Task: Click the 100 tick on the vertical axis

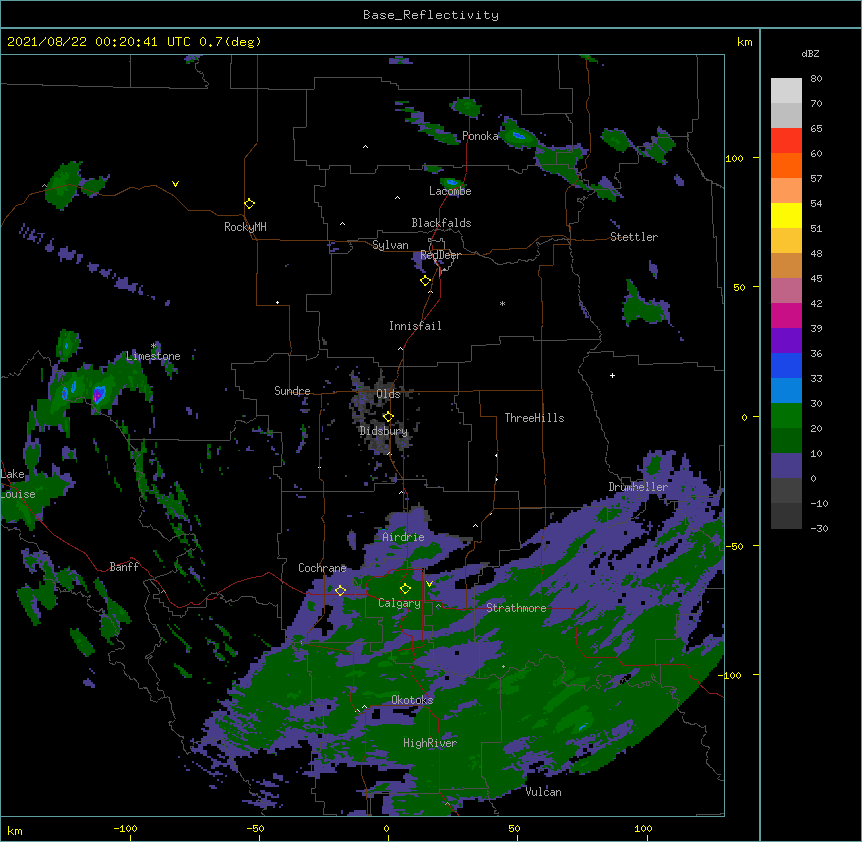Action: 734,158
